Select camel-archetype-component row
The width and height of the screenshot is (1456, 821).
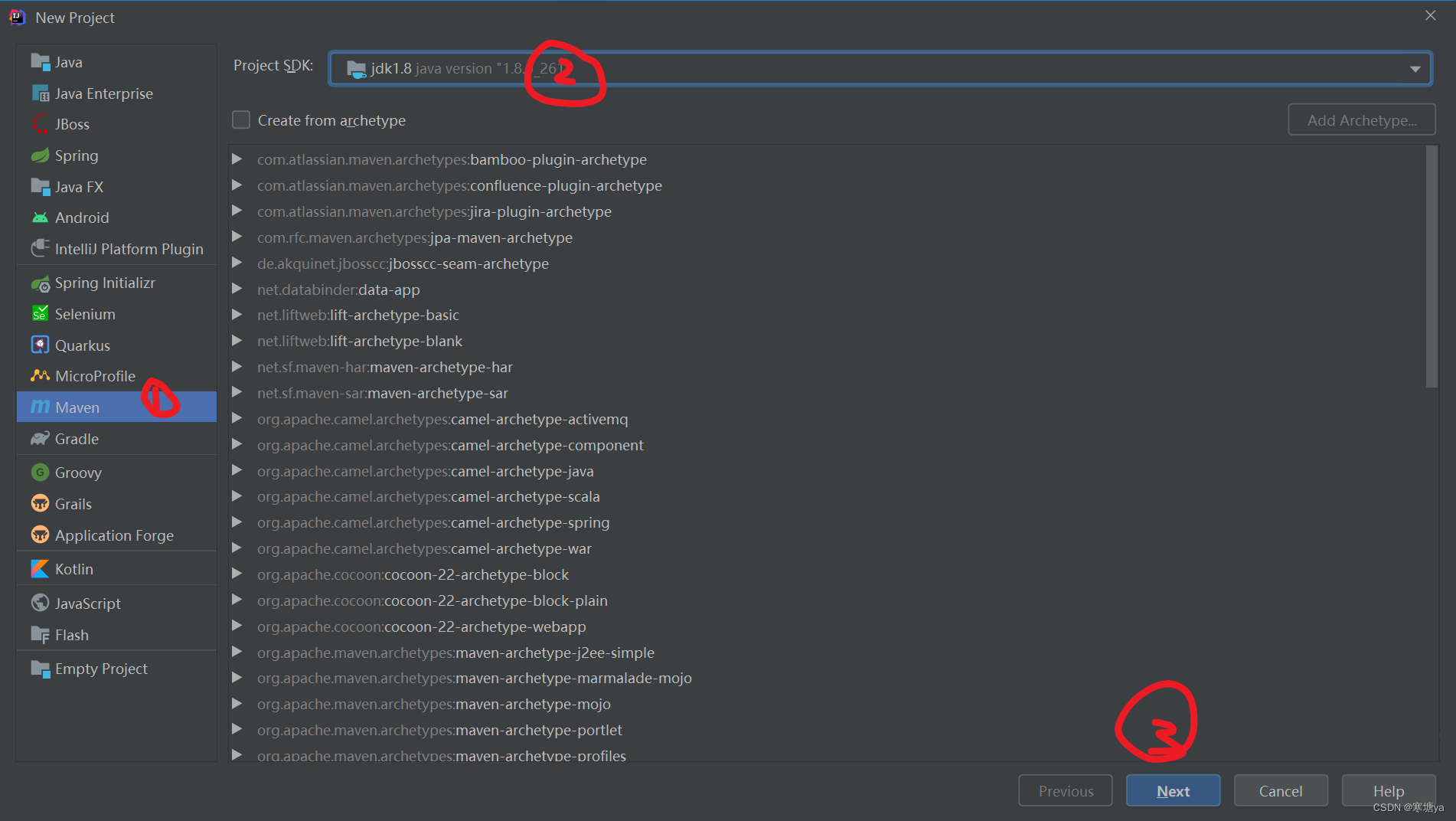(x=827, y=445)
